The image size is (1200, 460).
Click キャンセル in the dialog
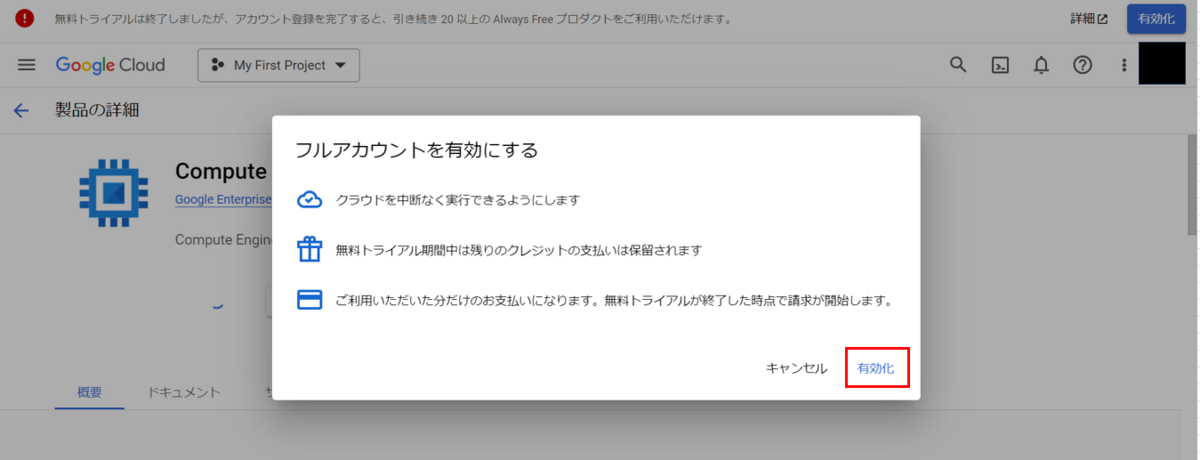pos(797,368)
